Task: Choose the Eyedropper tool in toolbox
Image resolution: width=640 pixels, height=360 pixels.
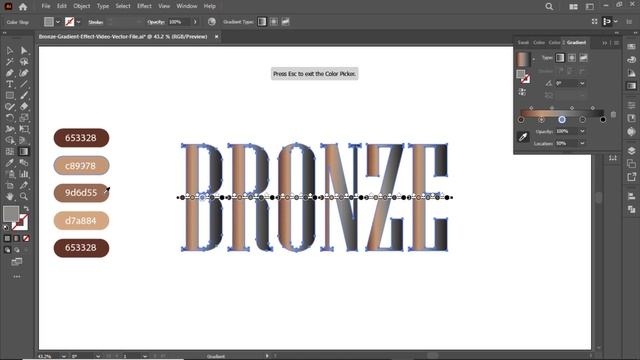Action: click(9, 163)
